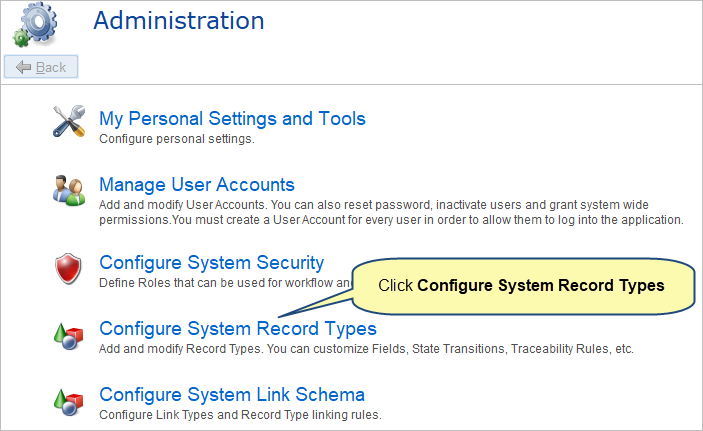This screenshot has height=431, width=703.
Task: Open the Configure System Link Schema link
Action: [232, 395]
